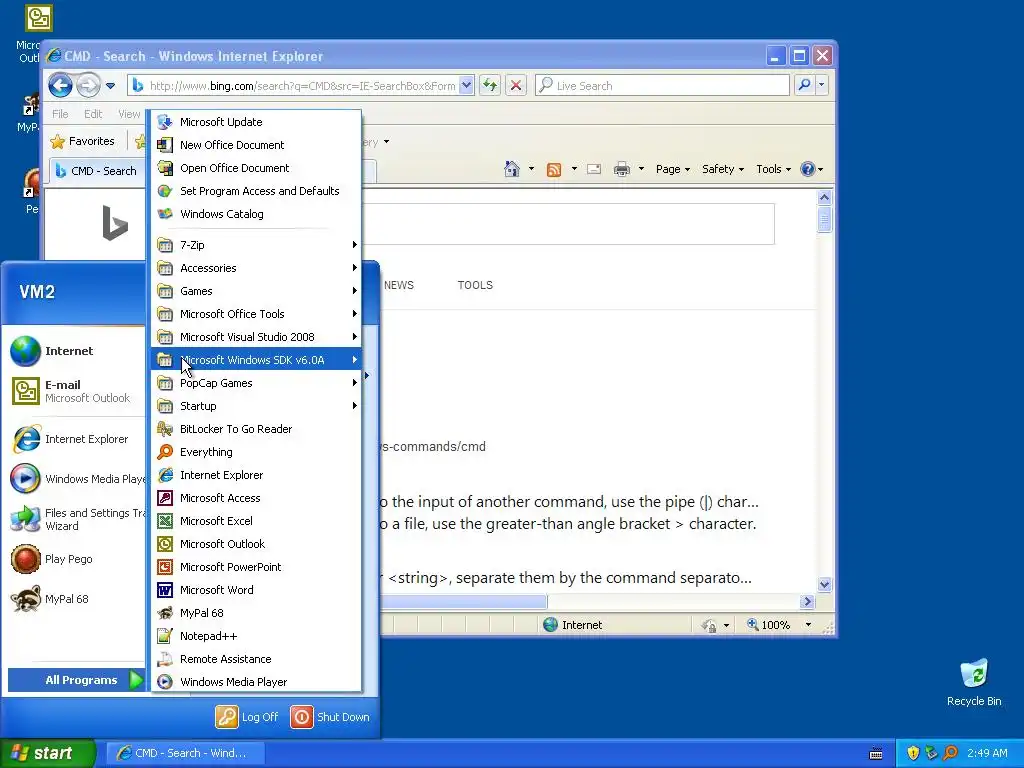The image size is (1024, 768).
Task: Click the Print icon in IE toolbar
Action: point(622,169)
